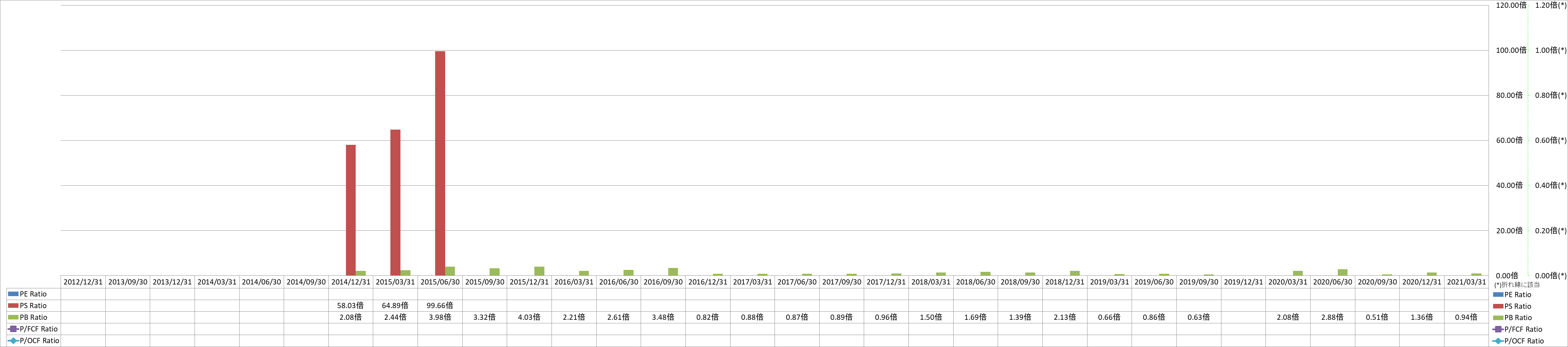Click the 2.21倍 PB Ratio cell
This screenshot has width=1568, height=347.
(x=574, y=317)
